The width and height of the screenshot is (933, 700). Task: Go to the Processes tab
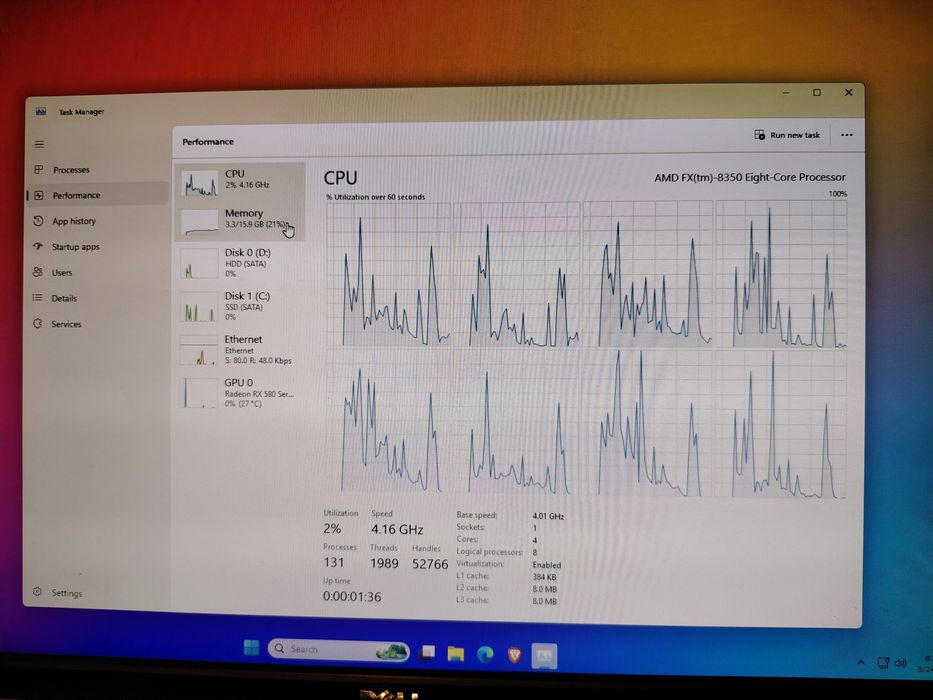(x=98, y=170)
